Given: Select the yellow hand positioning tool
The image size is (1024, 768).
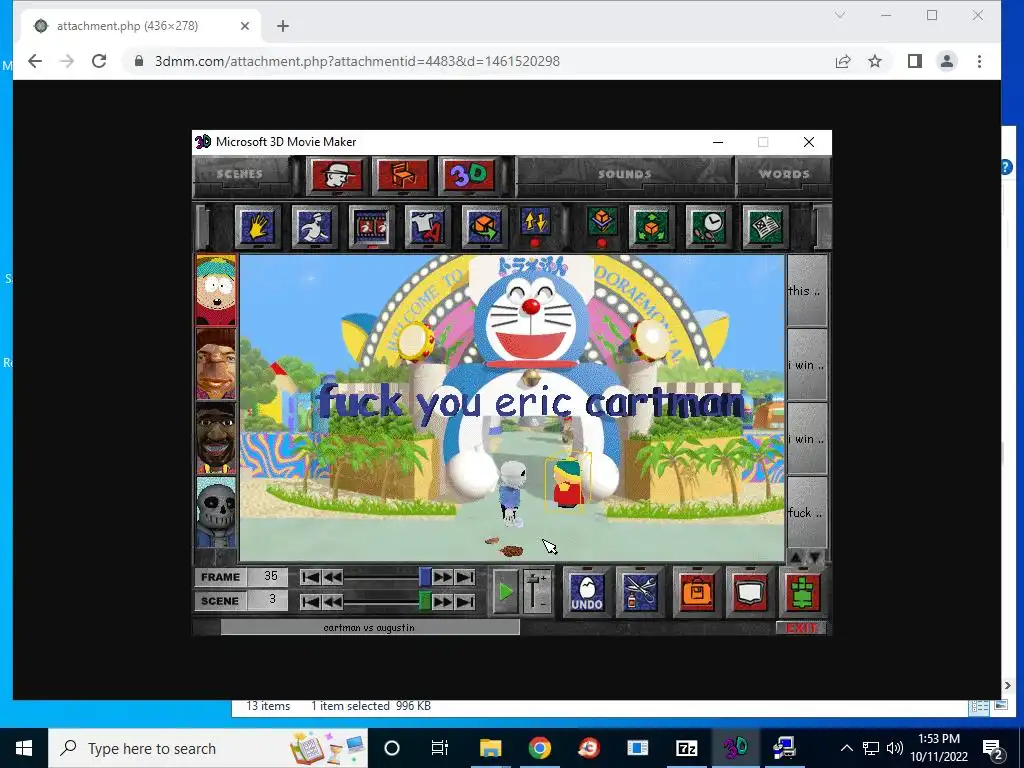Looking at the screenshot, I should [257, 227].
